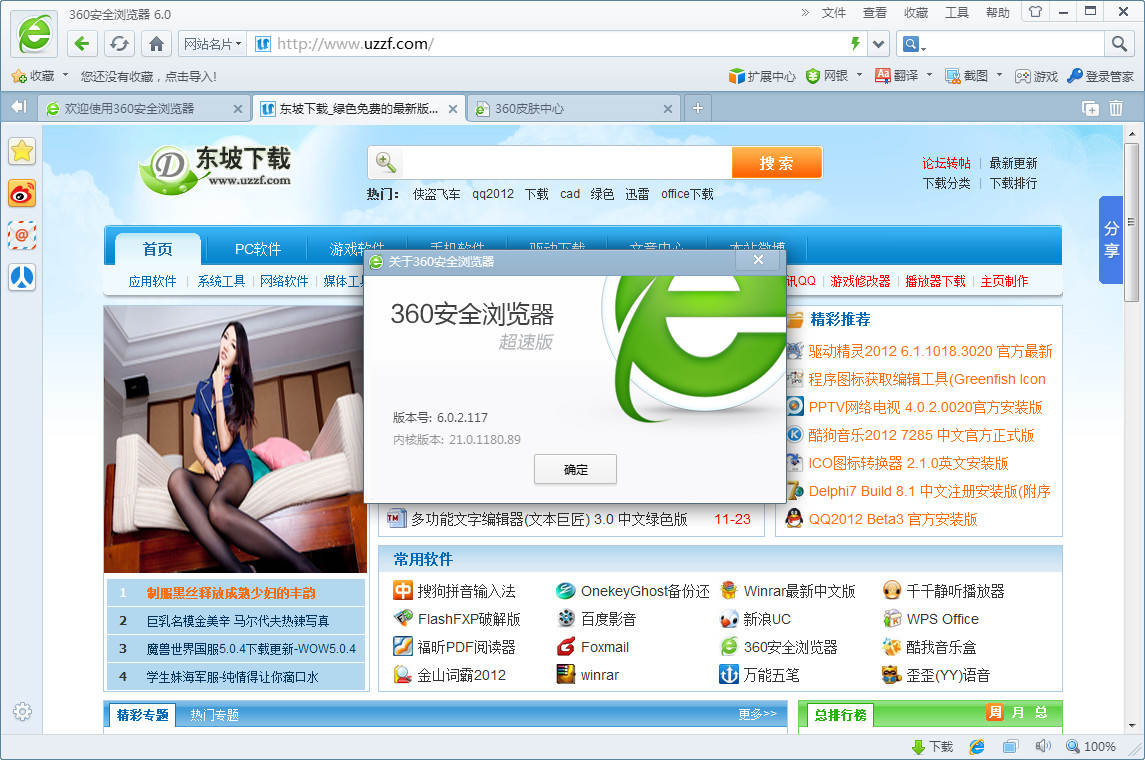Expand the 收藏 dropdown arrow in bookmarks bar
This screenshot has height=760, width=1145.
(x=66, y=75)
